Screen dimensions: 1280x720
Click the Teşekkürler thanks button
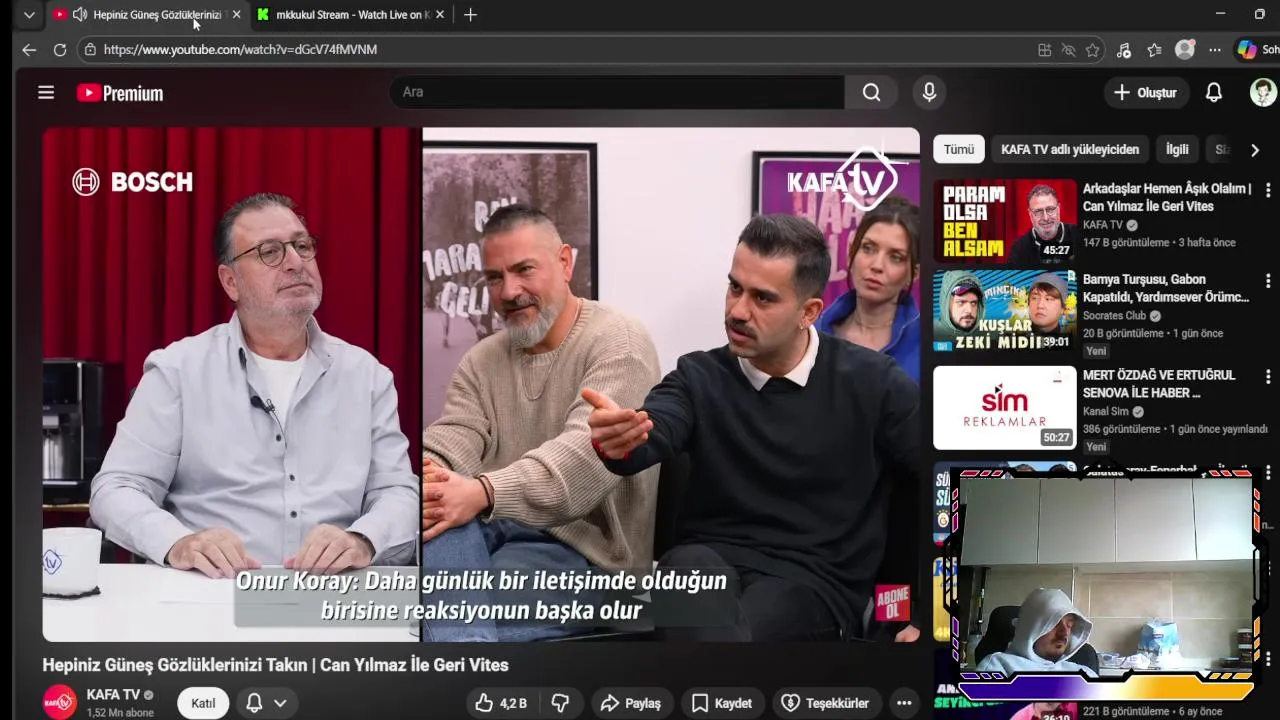coord(825,703)
